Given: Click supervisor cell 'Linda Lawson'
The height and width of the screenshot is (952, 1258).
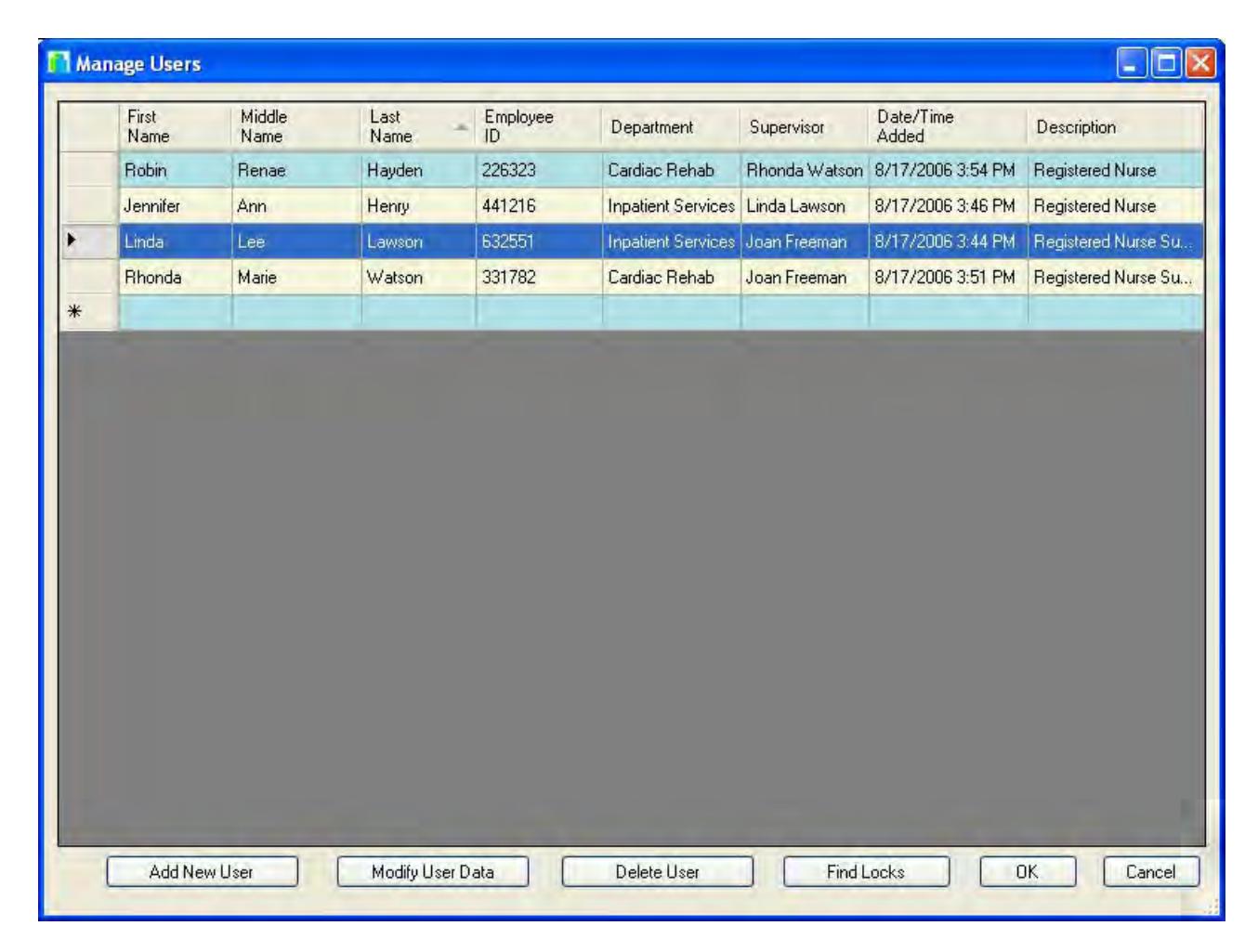Looking at the screenshot, I should pos(805,206).
